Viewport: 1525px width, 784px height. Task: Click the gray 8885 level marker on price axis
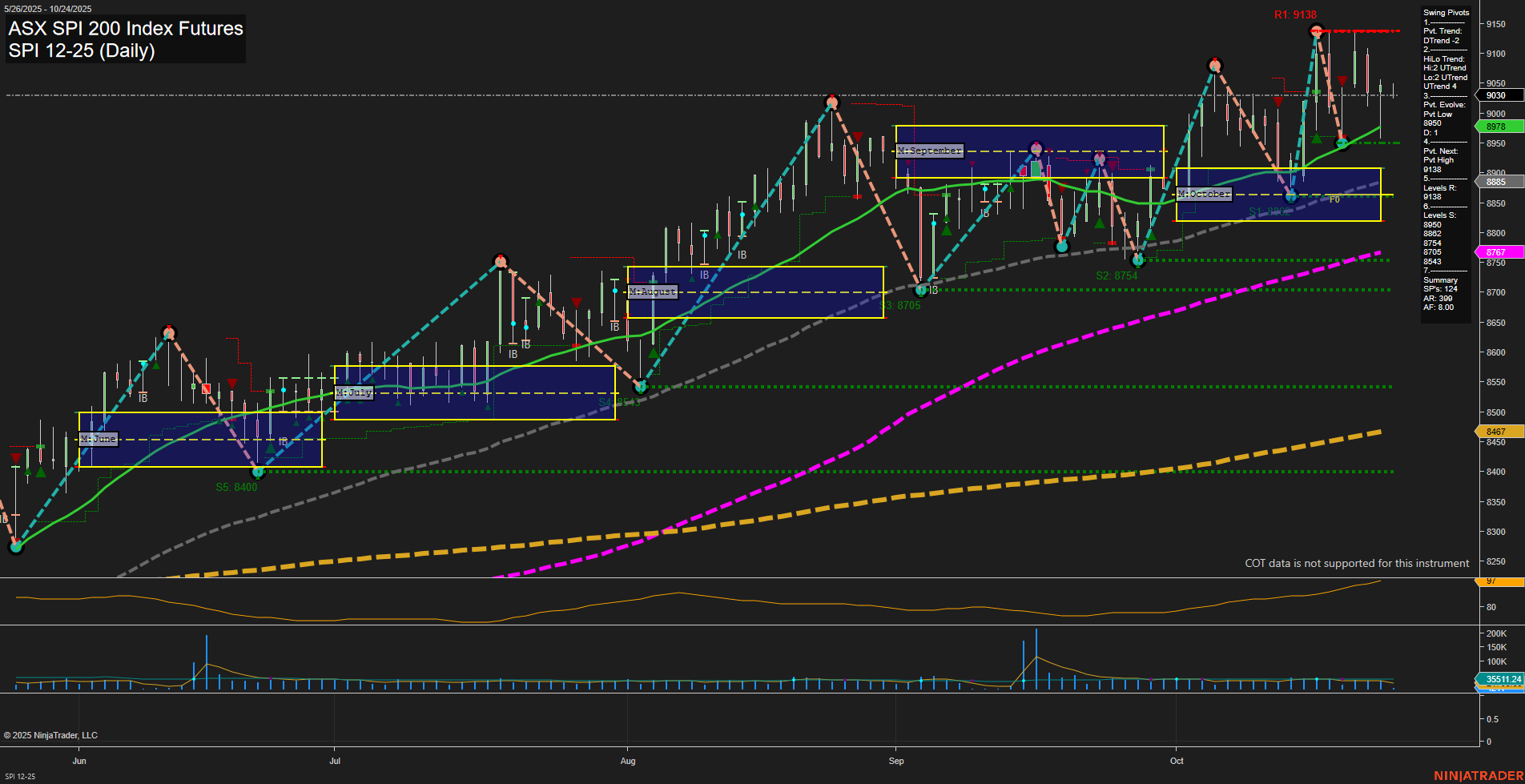[x=1495, y=181]
